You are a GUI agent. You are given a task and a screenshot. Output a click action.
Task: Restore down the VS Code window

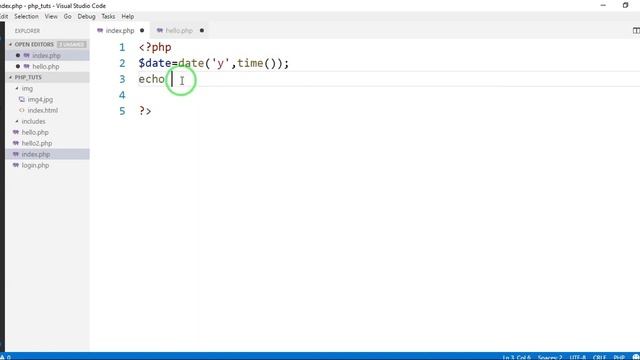(x=625, y=5)
